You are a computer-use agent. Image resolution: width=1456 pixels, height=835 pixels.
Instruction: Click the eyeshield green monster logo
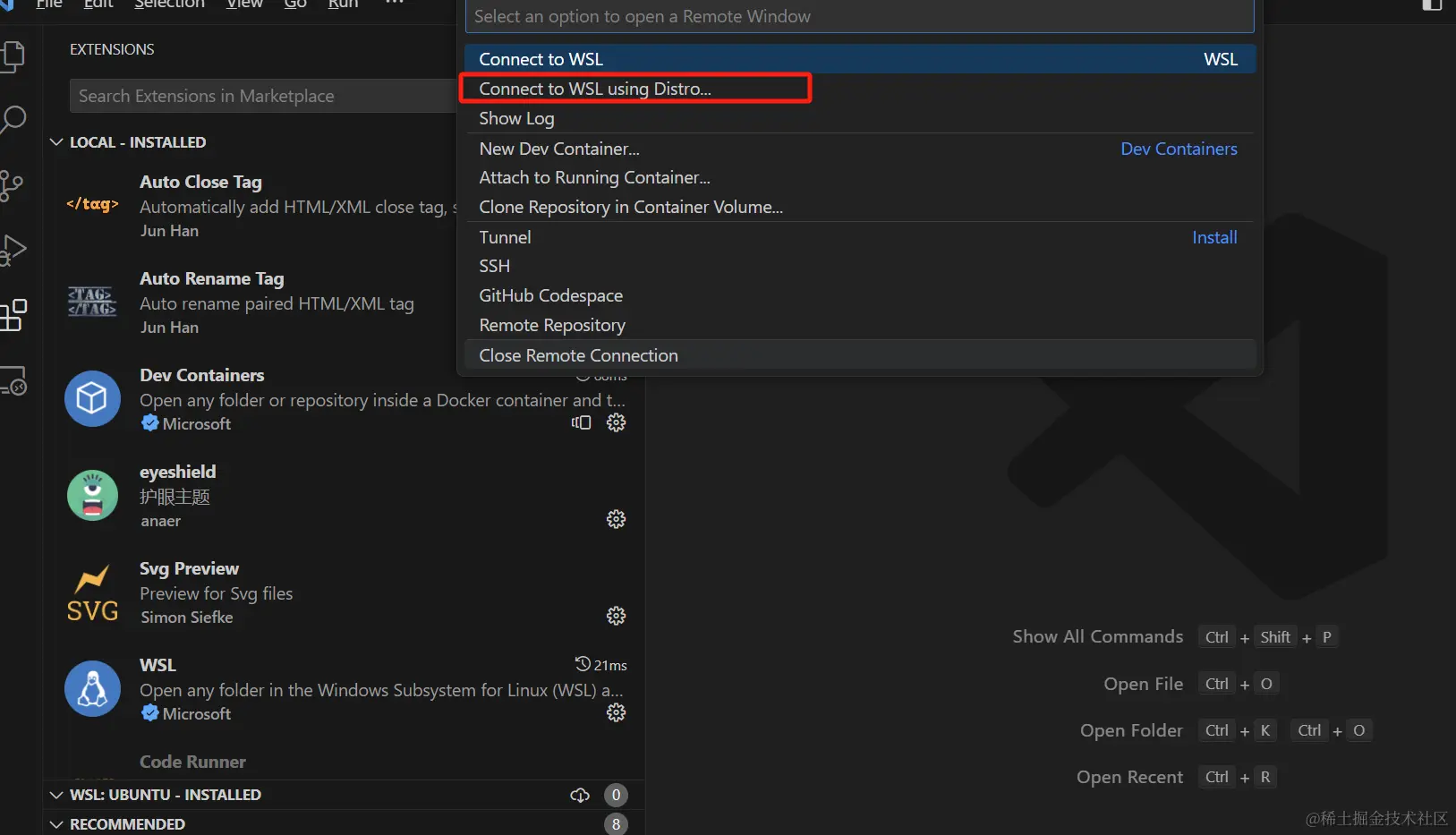pos(92,495)
